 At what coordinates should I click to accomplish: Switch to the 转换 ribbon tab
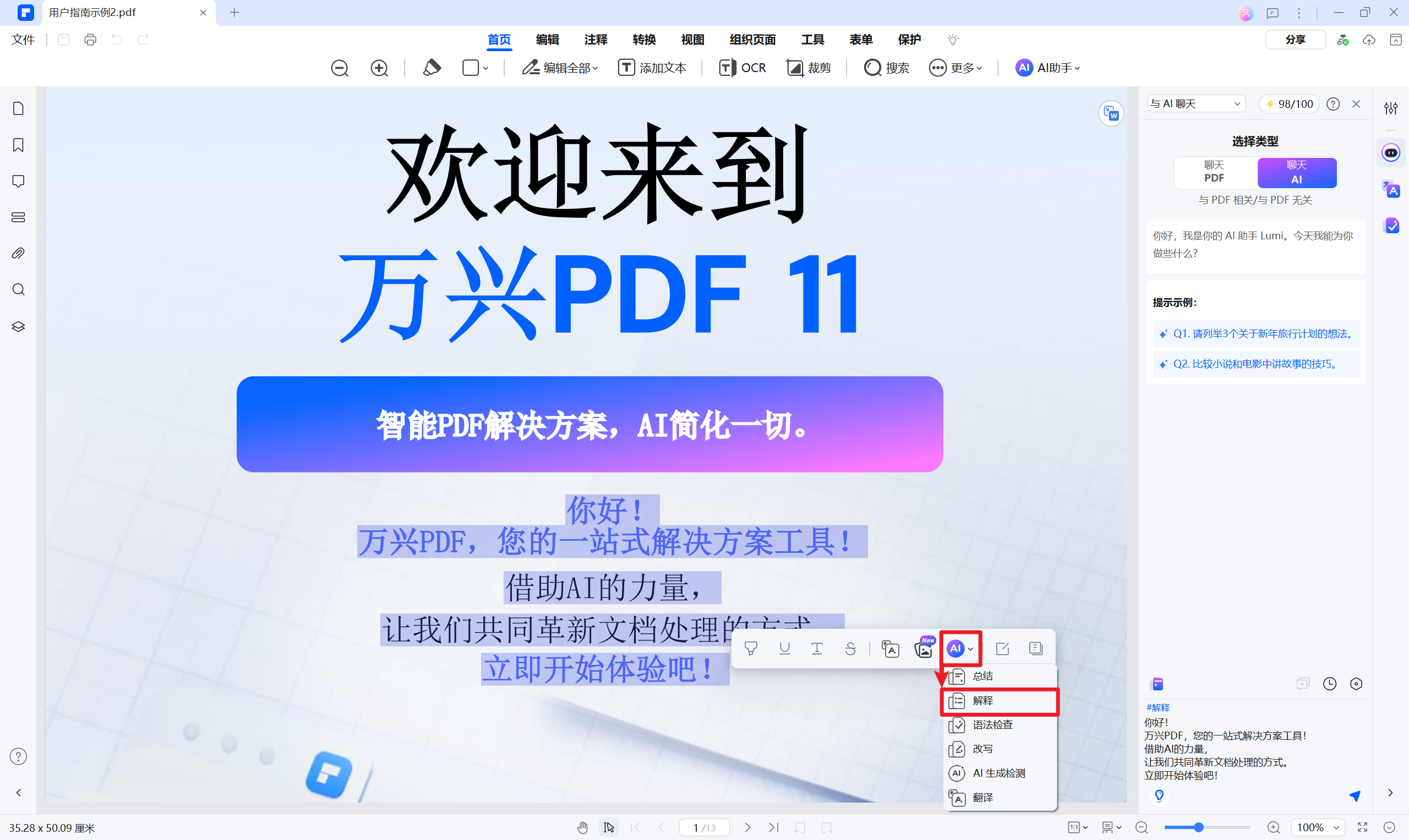tap(644, 40)
